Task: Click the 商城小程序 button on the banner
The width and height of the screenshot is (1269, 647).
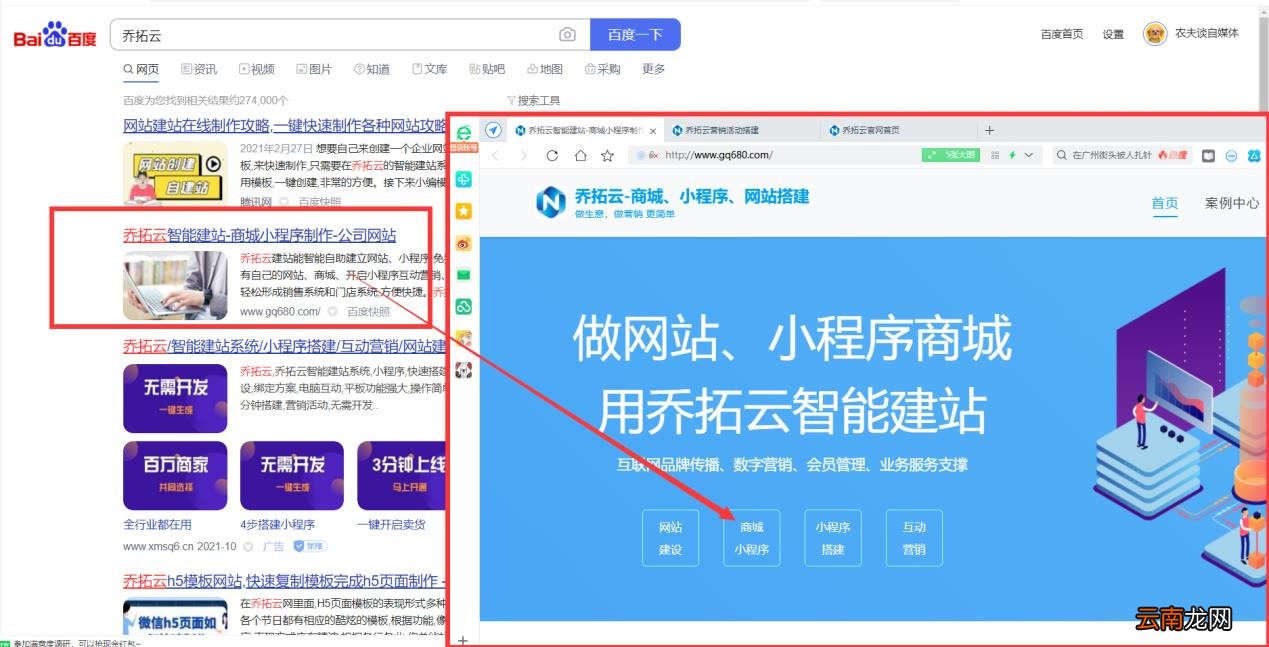Action: 752,538
